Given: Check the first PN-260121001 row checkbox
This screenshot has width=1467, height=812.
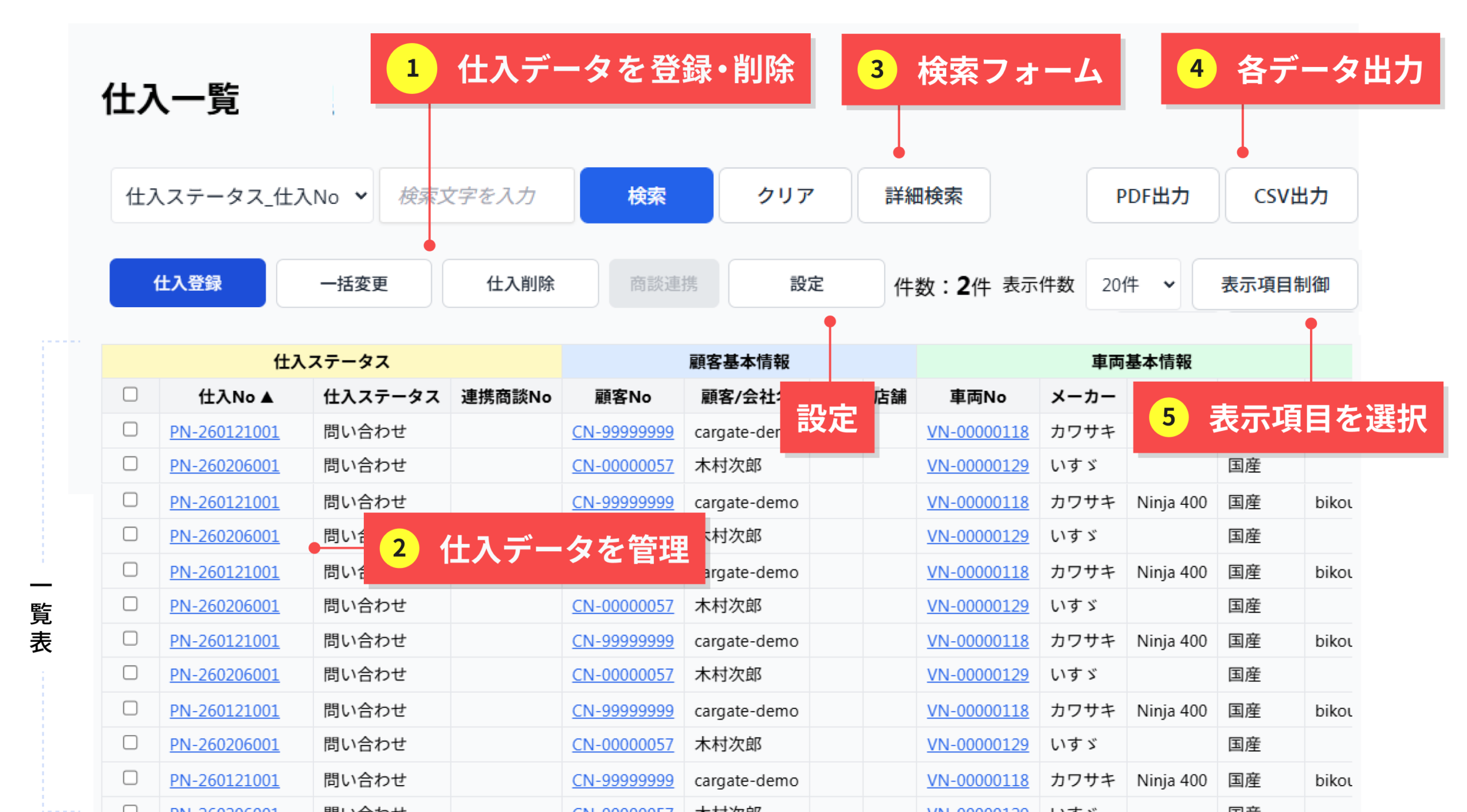Looking at the screenshot, I should pos(130,429).
